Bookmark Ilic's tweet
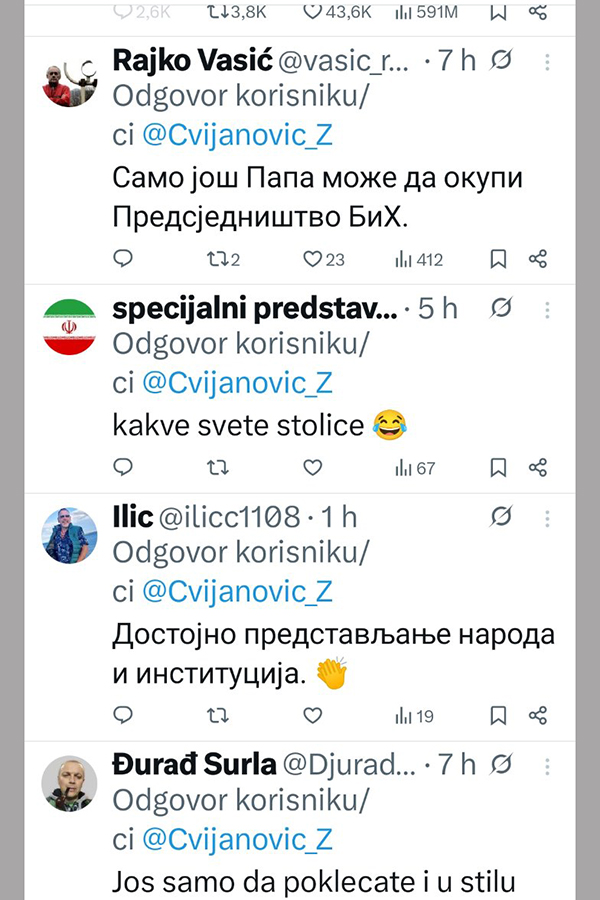The height and width of the screenshot is (900, 600). point(497,715)
